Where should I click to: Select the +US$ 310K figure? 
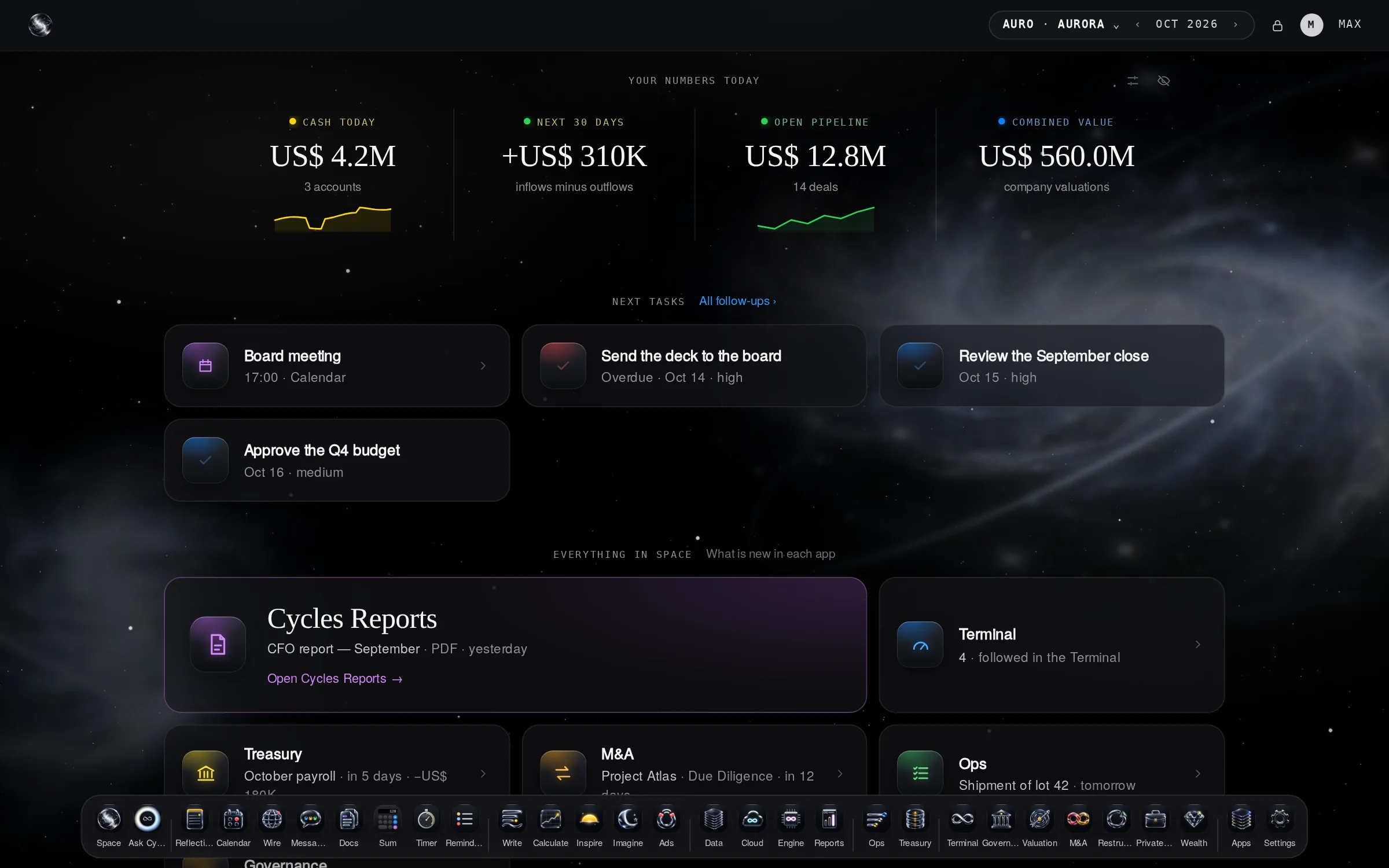(574, 156)
